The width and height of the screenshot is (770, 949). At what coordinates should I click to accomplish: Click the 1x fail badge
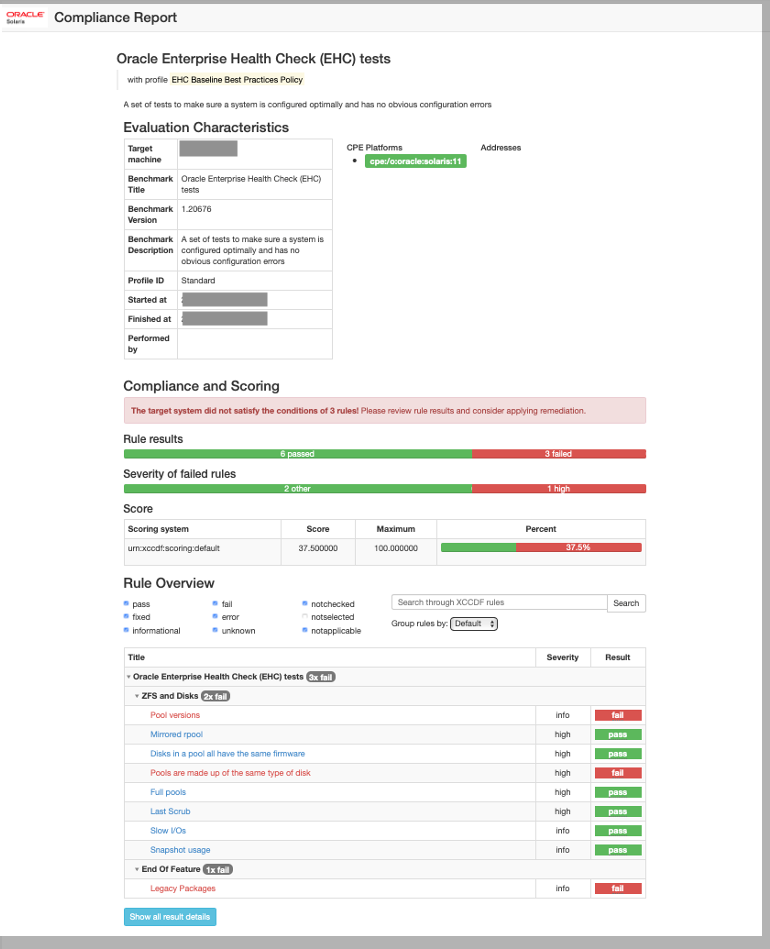(x=218, y=869)
